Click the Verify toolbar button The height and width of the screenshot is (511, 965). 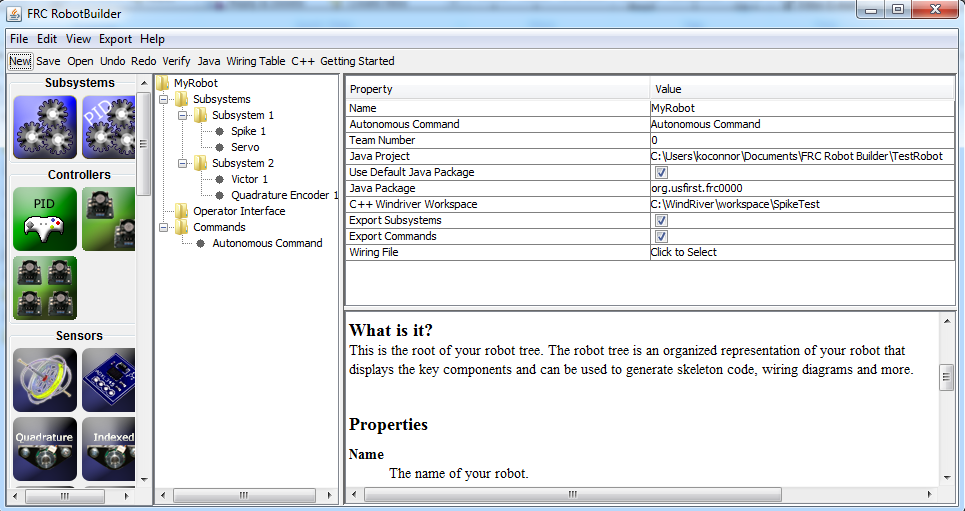click(176, 61)
